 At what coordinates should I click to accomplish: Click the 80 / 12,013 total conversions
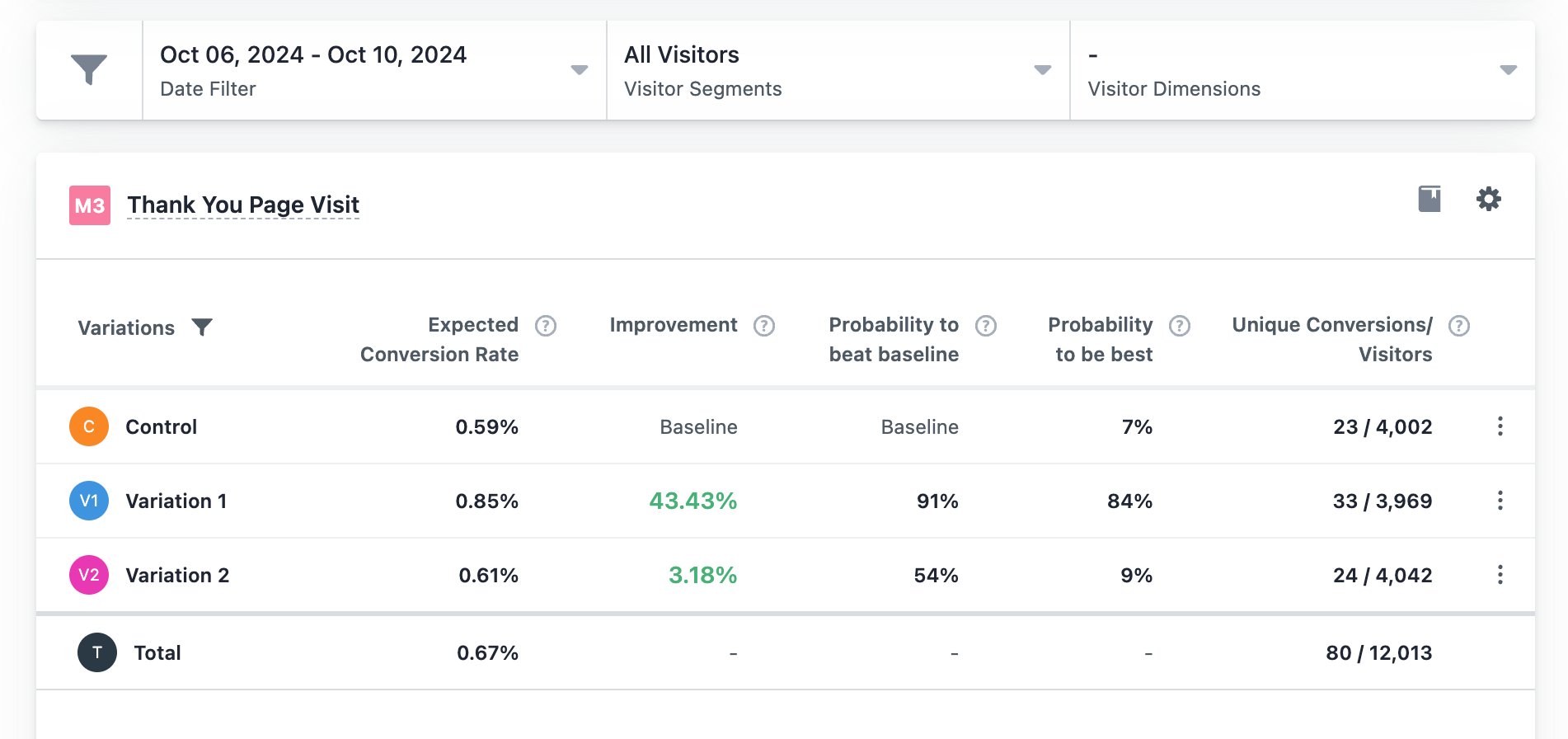click(x=1379, y=653)
